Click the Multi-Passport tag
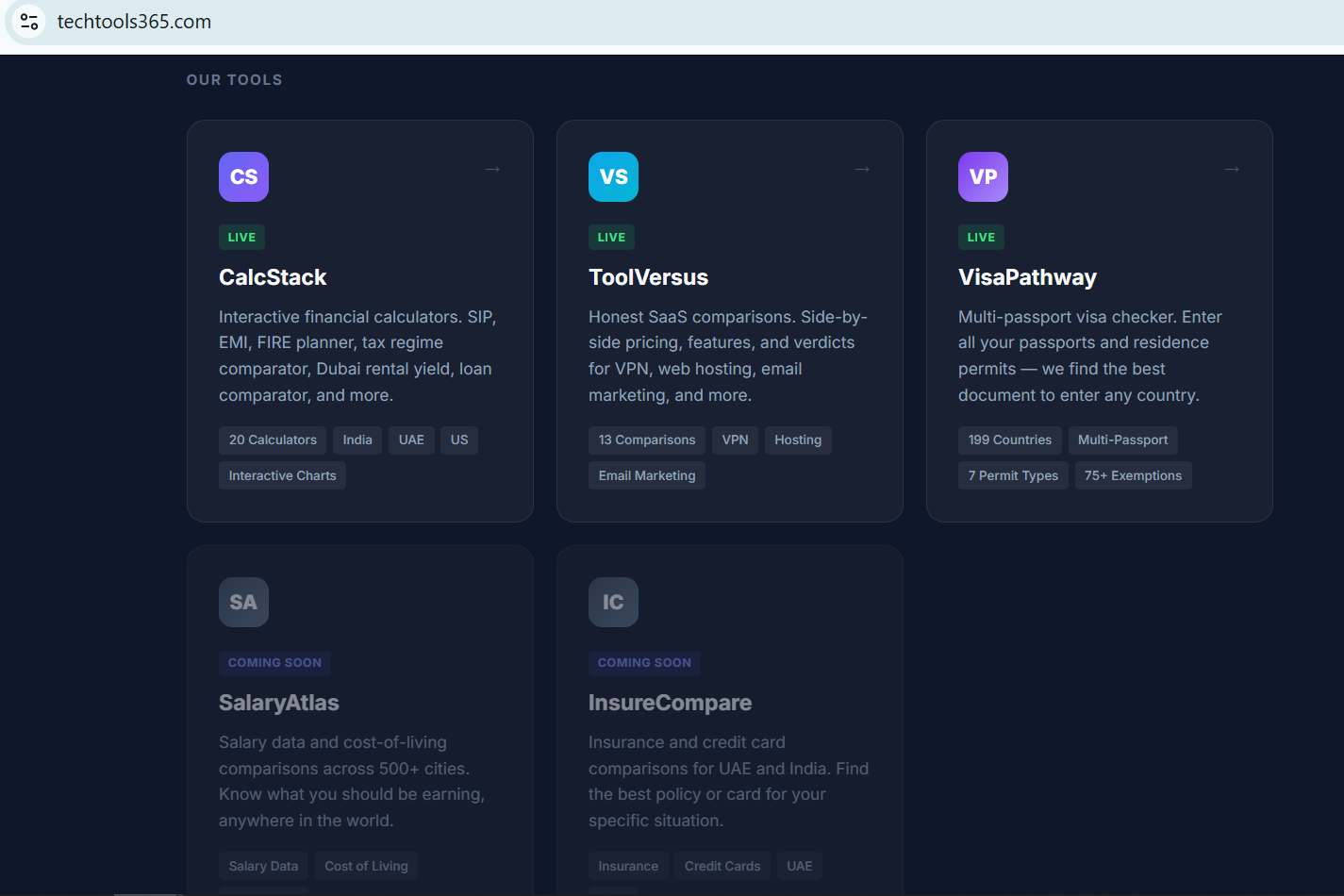This screenshot has width=1344, height=896. [x=1122, y=440]
